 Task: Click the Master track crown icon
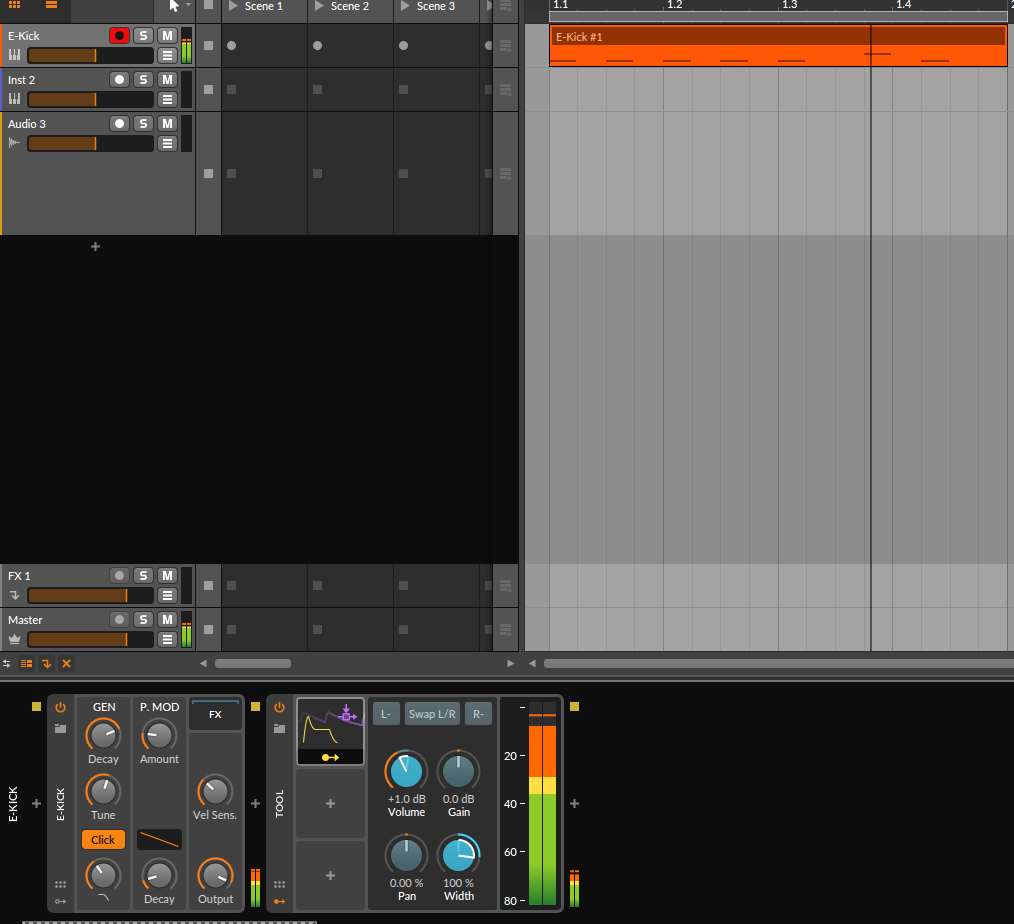(x=14, y=639)
